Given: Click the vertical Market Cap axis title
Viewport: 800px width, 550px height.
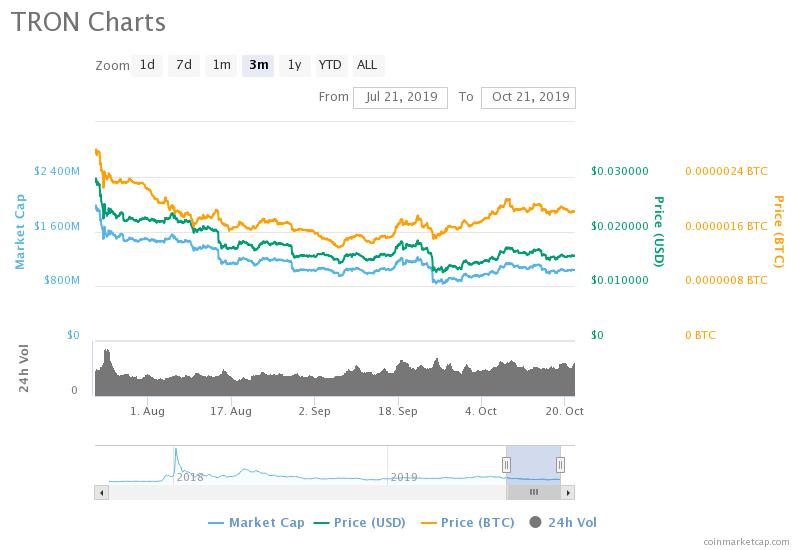Looking at the screenshot, I should pos(19,231).
